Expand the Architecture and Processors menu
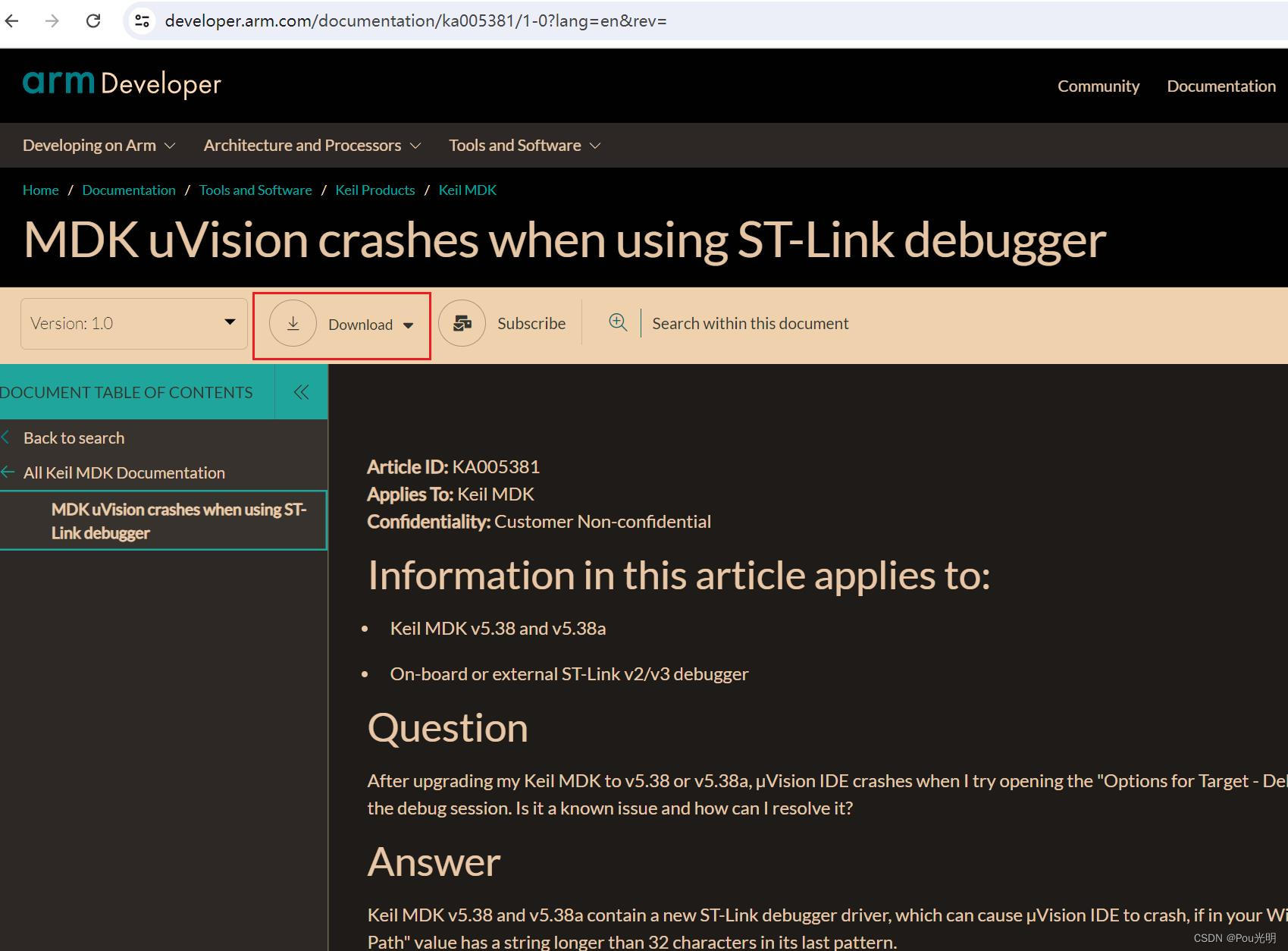Screen dimensions: 1288x951 click(312, 145)
